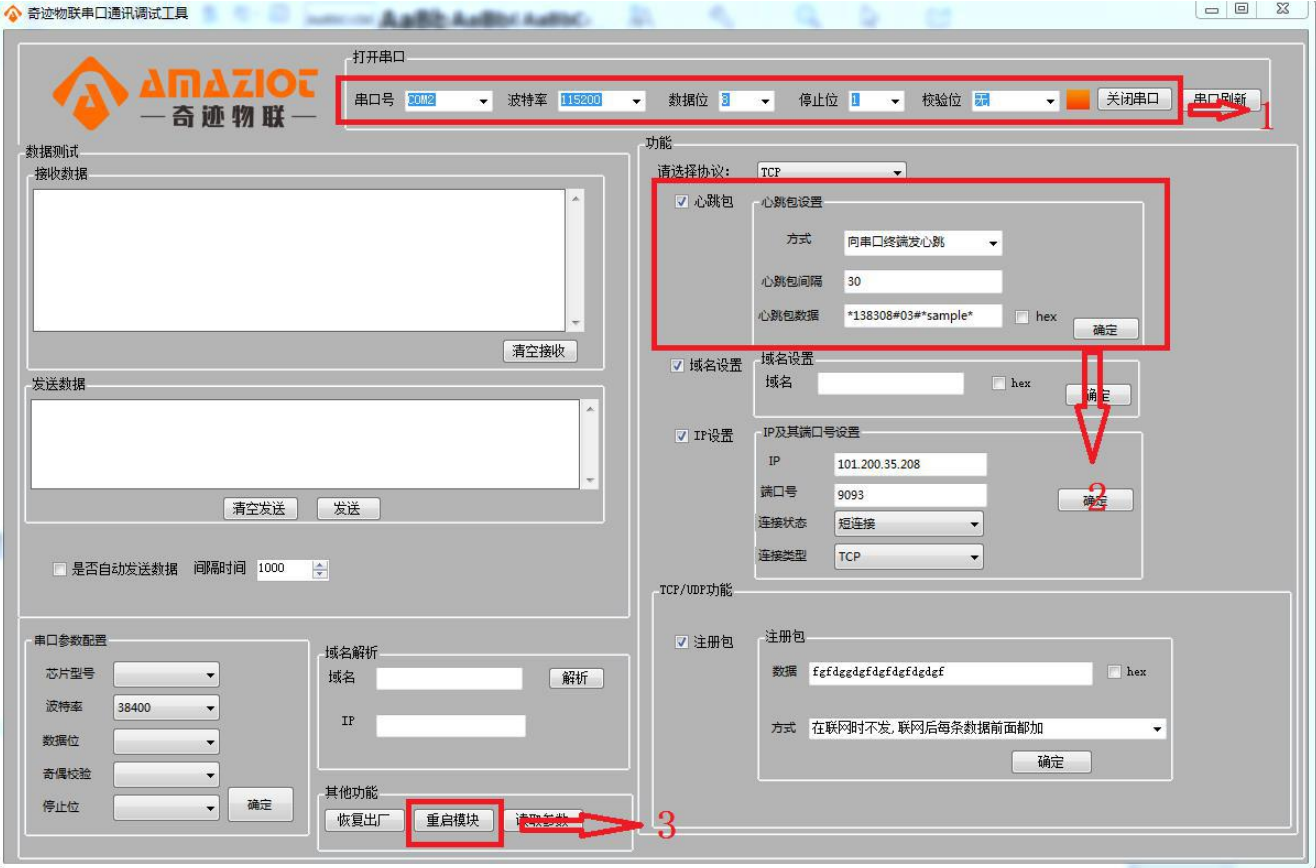Click the 关闭串口 button

(1134, 99)
